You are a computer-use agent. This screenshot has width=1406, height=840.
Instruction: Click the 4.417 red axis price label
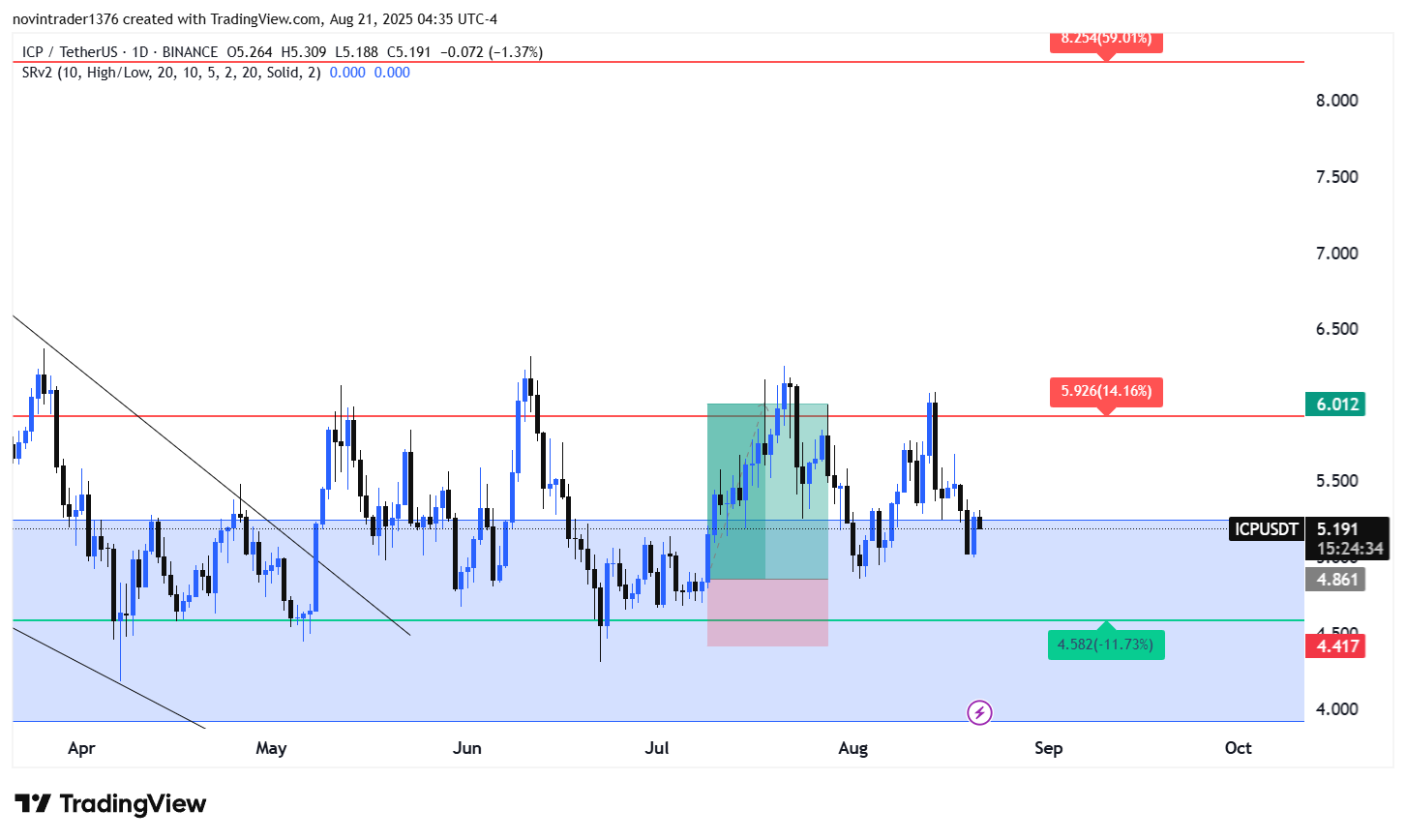[x=1335, y=645]
